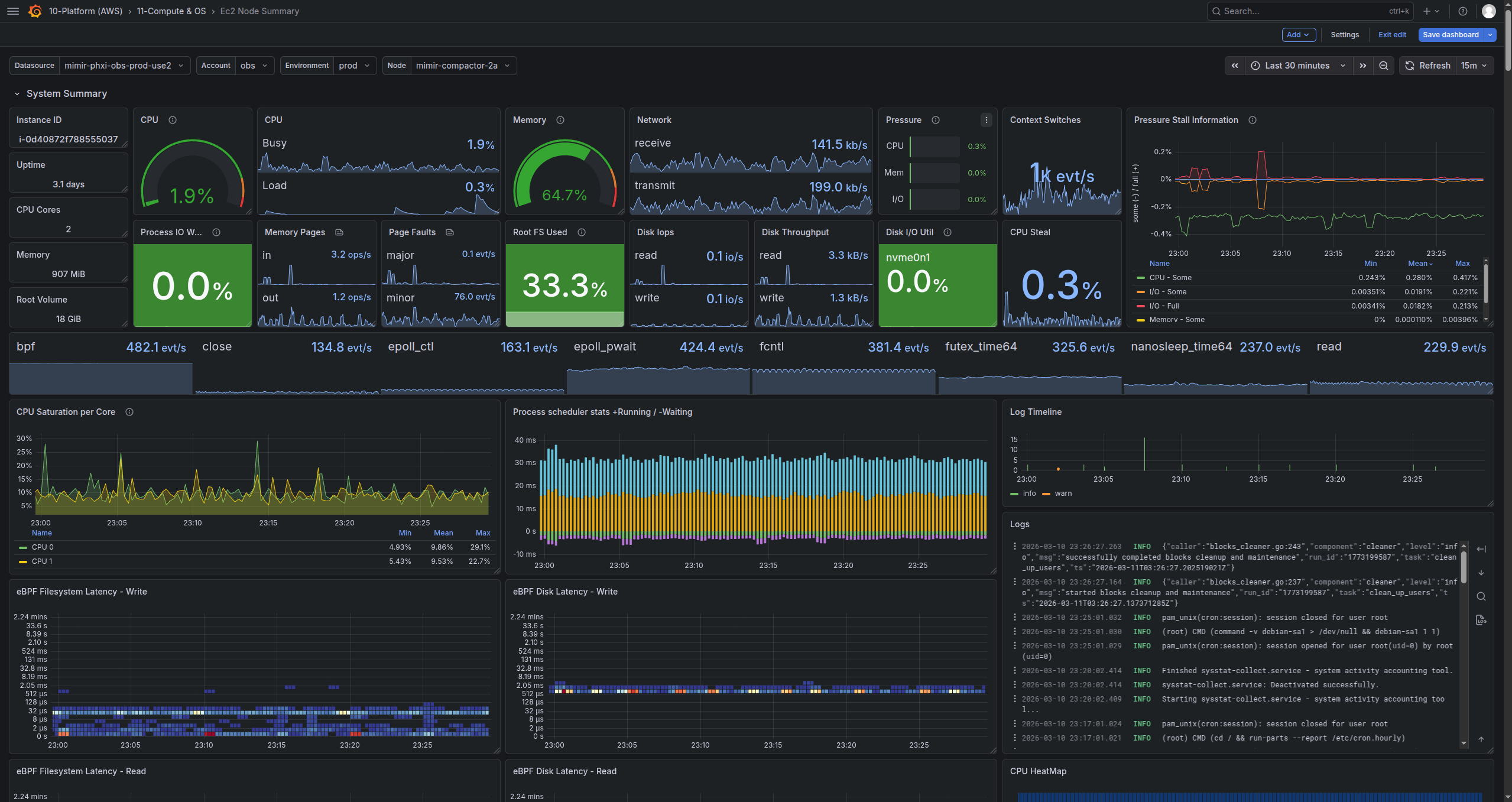Open the Grafana home logo
Image resolution: width=1512 pixels, height=802 pixels.
pyautogui.click(x=35, y=11)
